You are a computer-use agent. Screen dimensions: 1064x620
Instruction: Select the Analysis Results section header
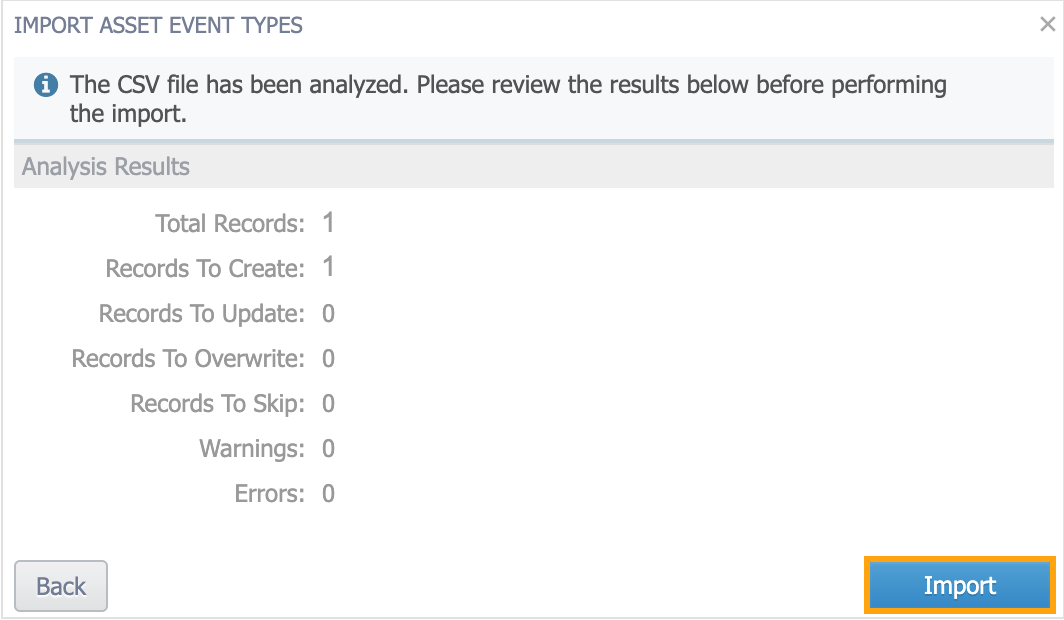(x=104, y=166)
